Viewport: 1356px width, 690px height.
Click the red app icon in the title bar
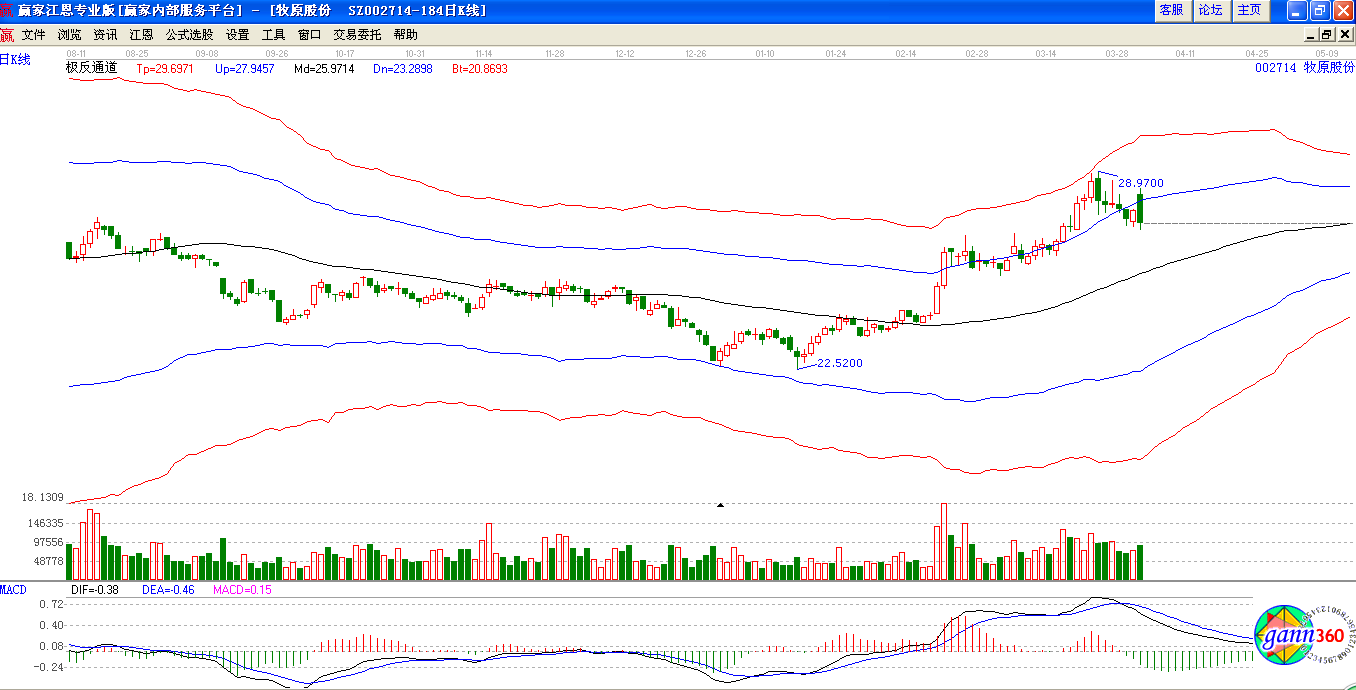pos(7,10)
